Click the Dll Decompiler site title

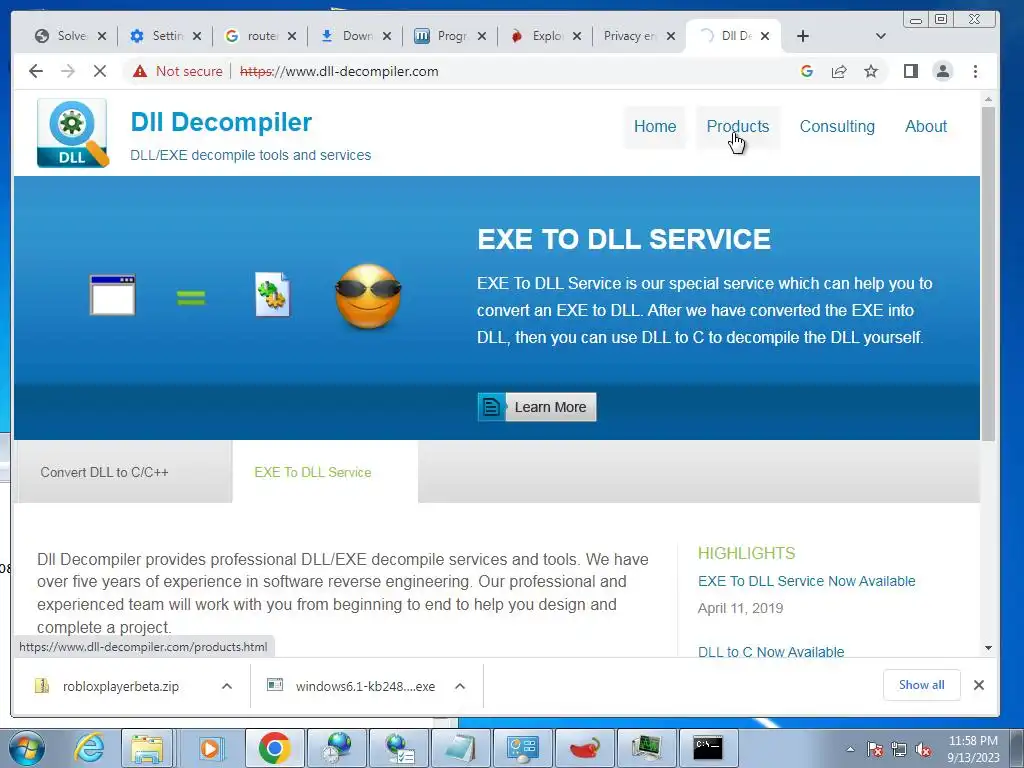221,122
